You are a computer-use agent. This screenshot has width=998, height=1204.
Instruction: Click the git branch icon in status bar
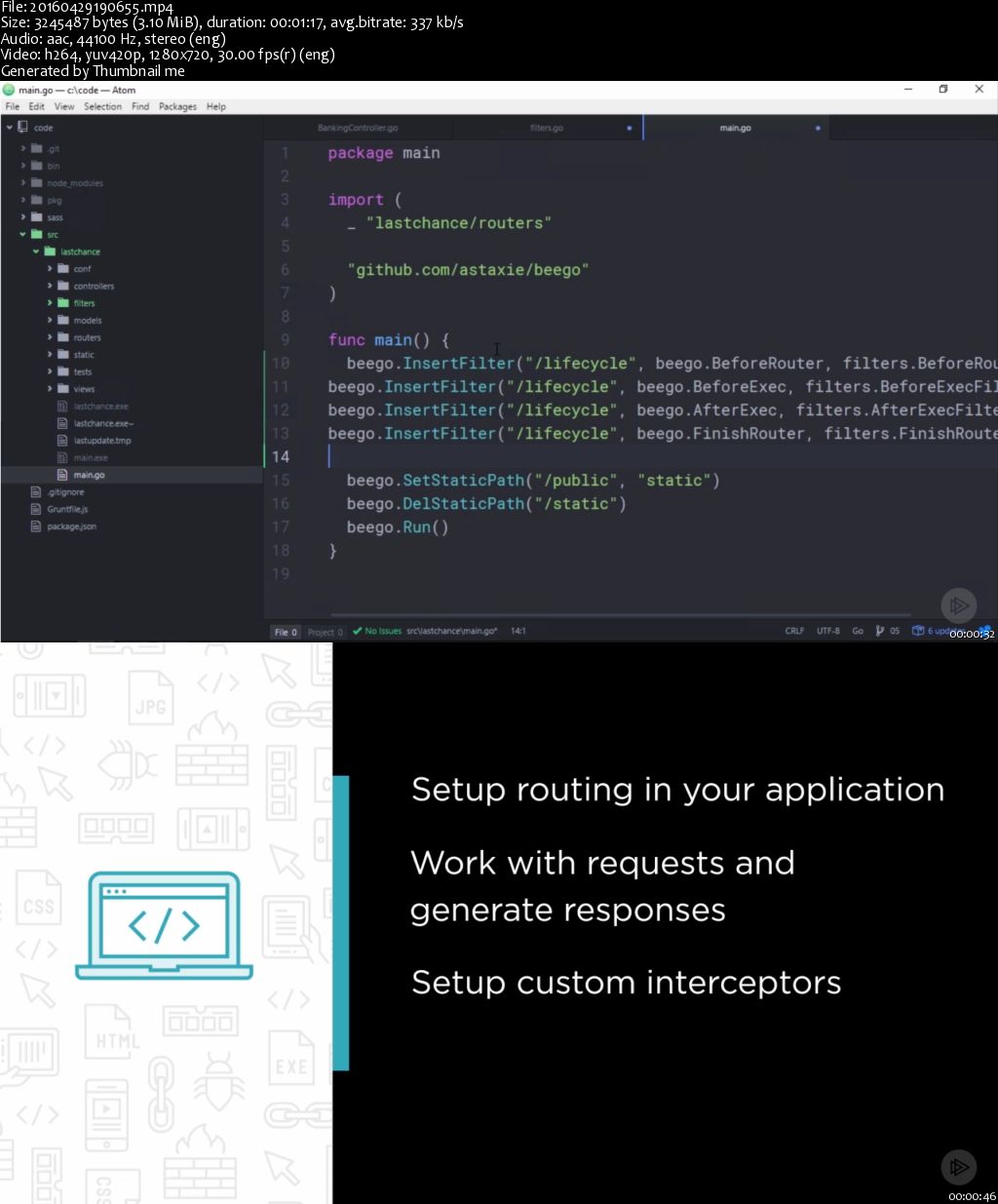tap(880, 631)
